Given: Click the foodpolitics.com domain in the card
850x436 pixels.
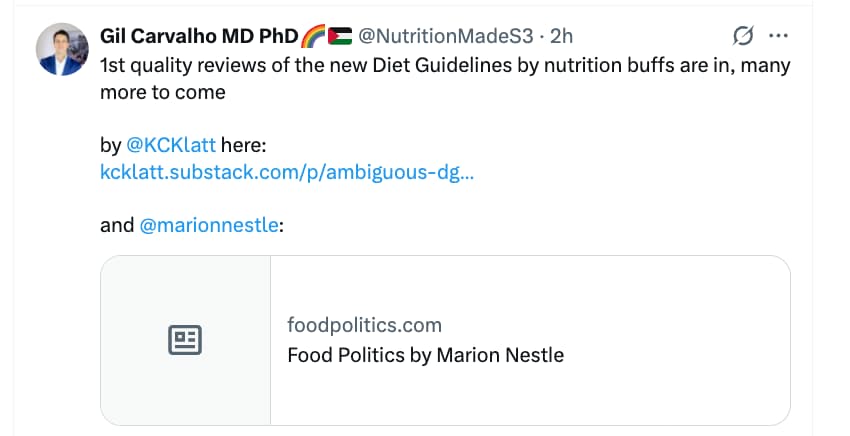Looking at the screenshot, I should pos(364,325).
